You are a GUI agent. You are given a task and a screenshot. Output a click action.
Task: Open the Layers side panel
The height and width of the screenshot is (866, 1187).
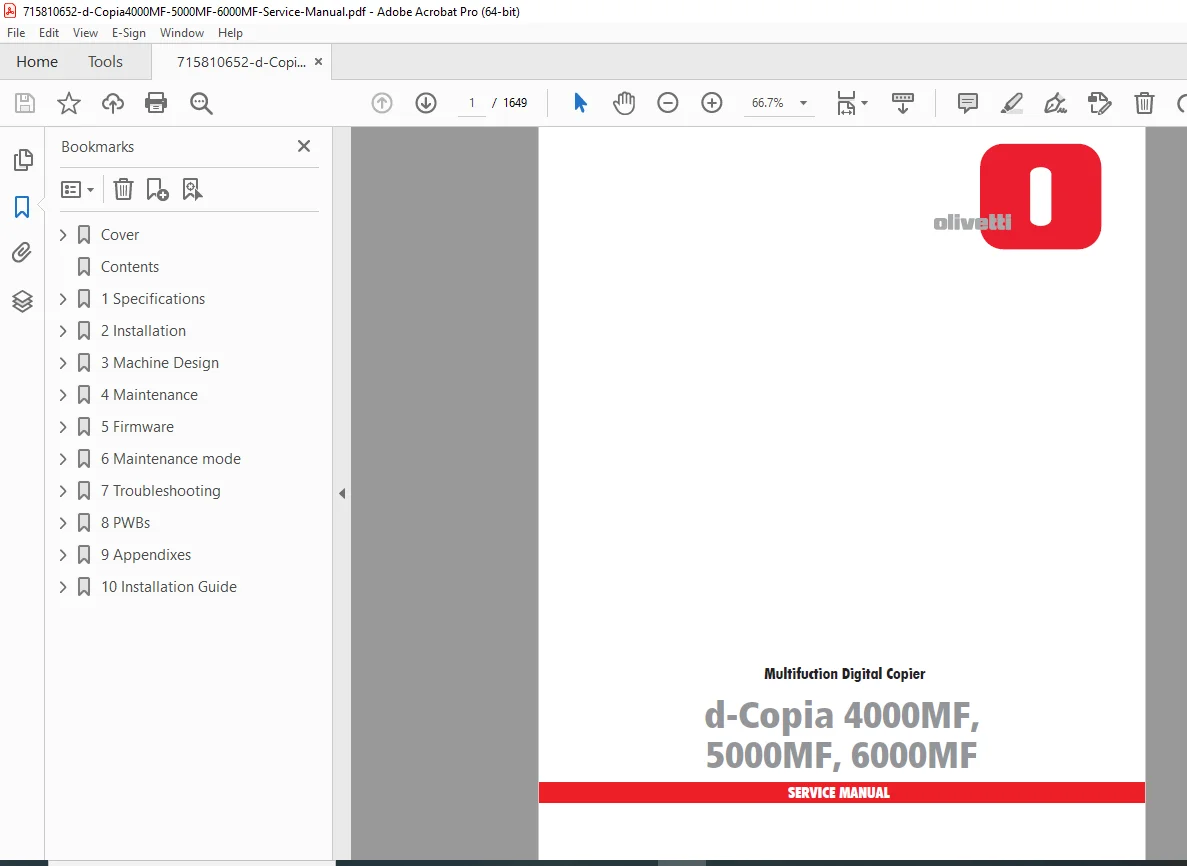(22, 301)
